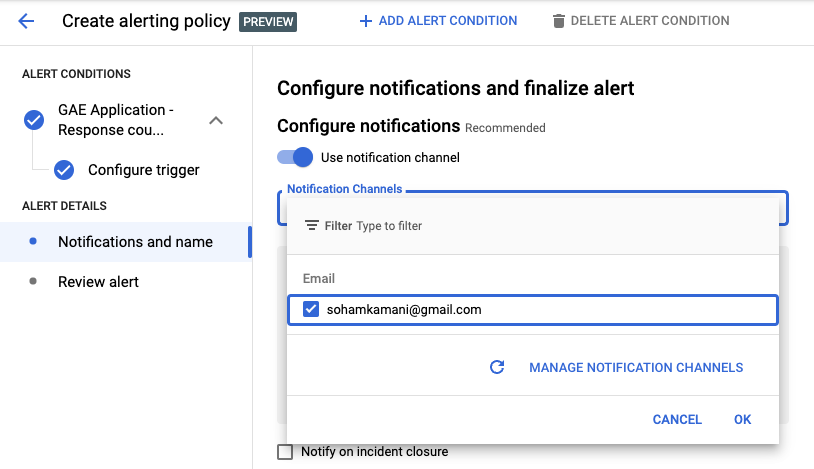Open the Configure trigger step

tap(143, 170)
